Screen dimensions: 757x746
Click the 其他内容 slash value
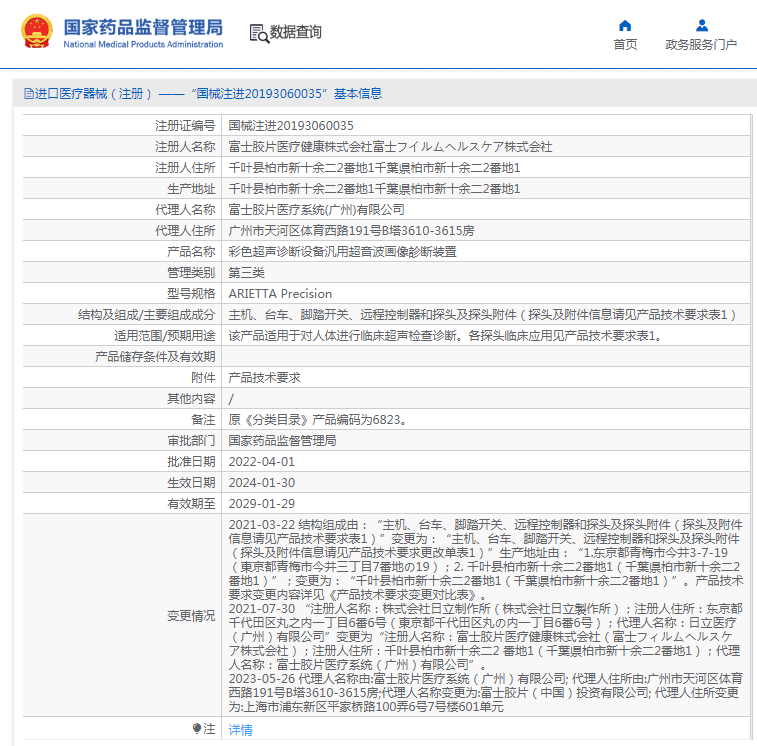(x=231, y=399)
